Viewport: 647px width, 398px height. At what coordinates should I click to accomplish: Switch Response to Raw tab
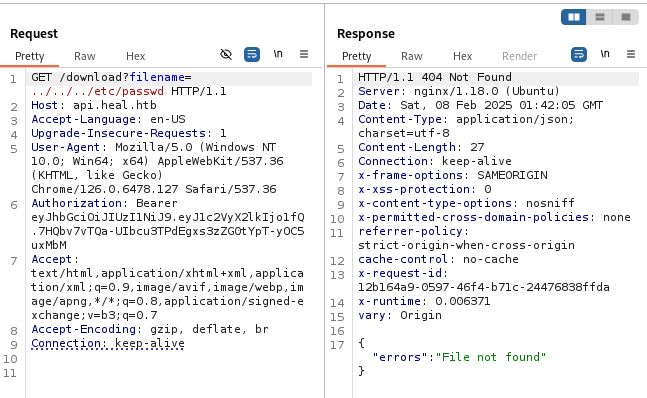coord(411,56)
